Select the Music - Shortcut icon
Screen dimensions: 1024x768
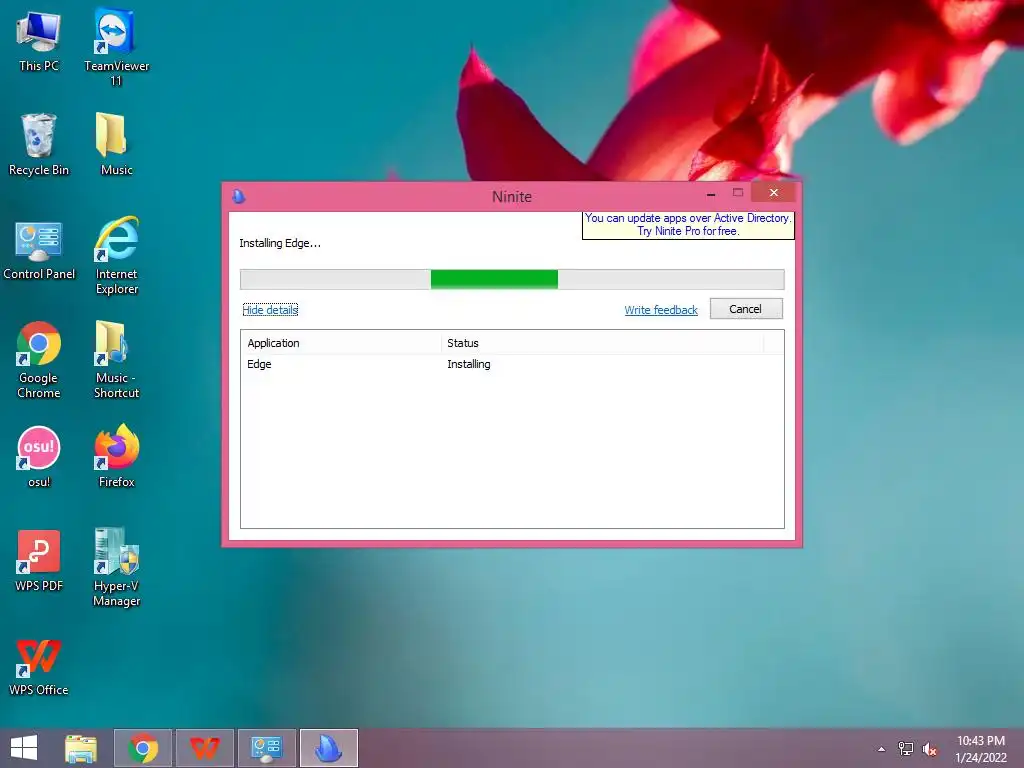[116, 360]
